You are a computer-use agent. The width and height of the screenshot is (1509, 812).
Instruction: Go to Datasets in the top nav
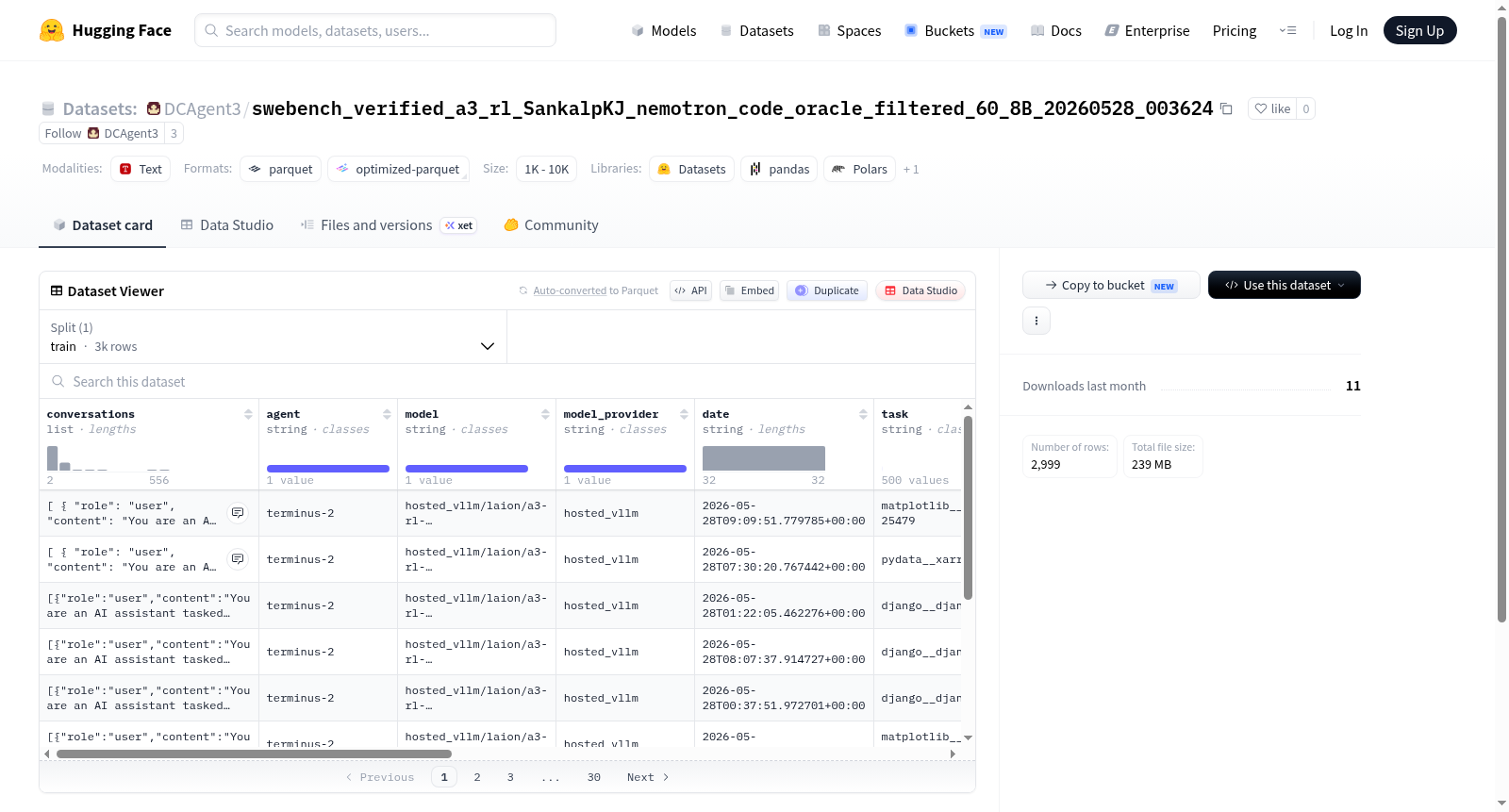(x=756, y=30)
